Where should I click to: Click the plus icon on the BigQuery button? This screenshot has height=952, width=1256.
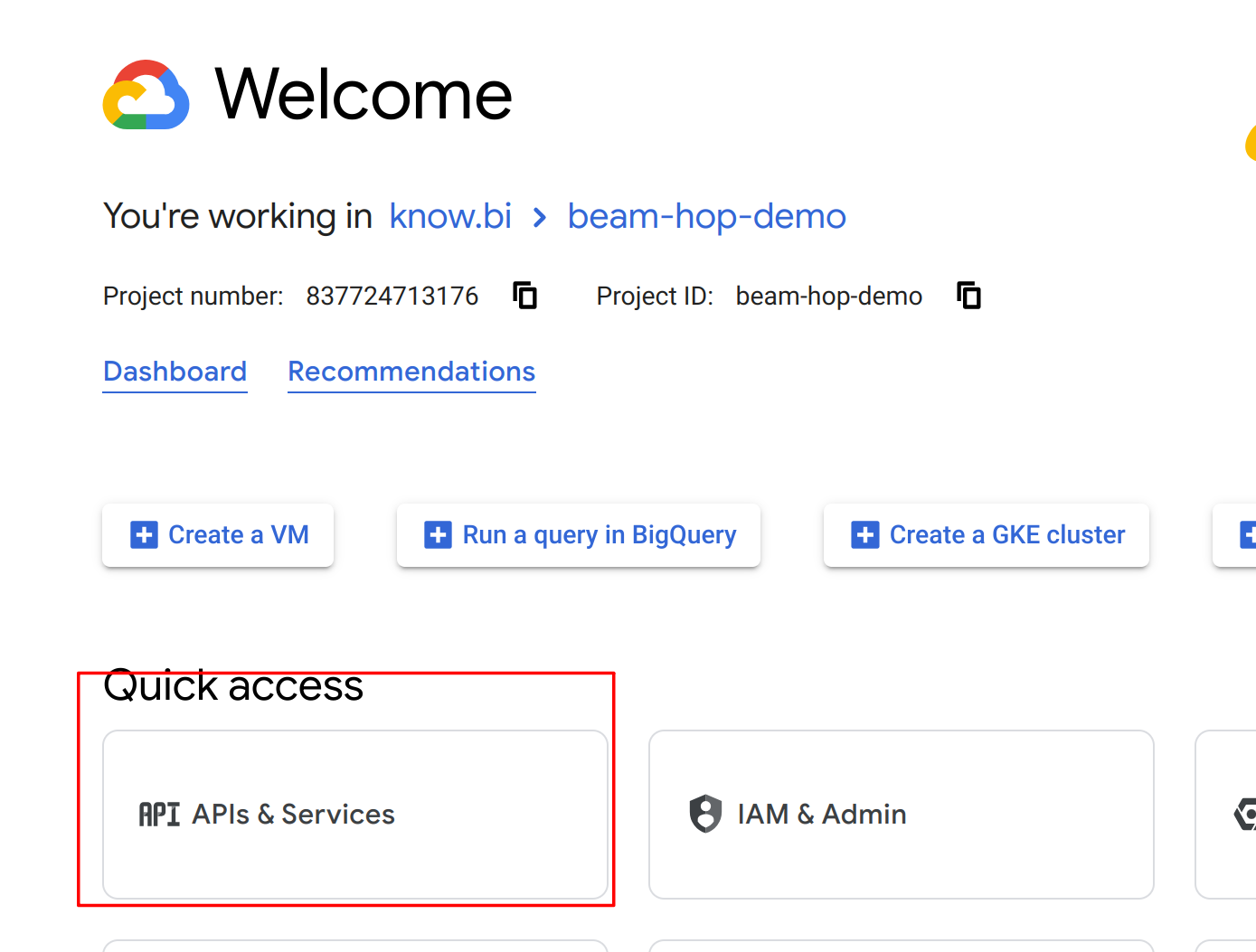point(439,535)
